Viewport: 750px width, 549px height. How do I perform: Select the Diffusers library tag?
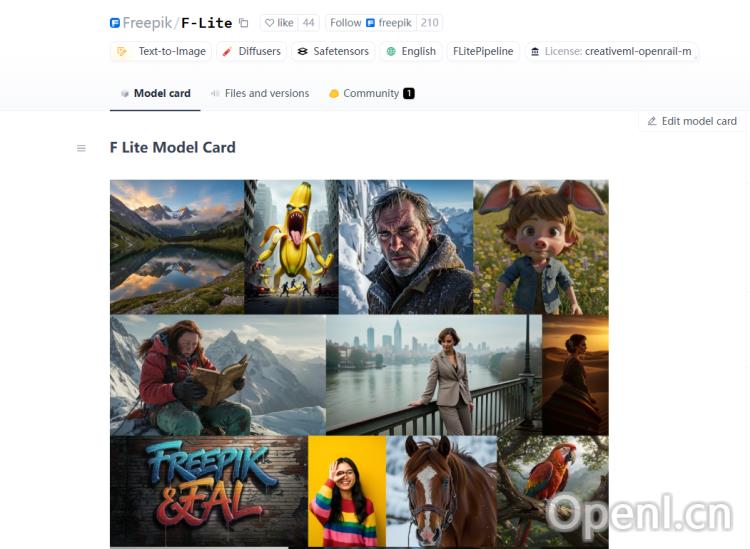[251, 51]
